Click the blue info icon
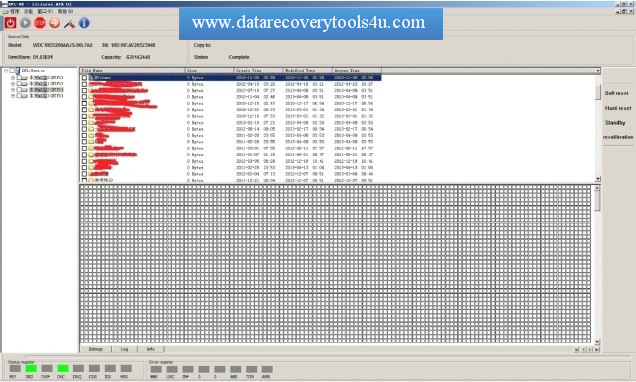The image size is (636, 382). tap(84, 23)
